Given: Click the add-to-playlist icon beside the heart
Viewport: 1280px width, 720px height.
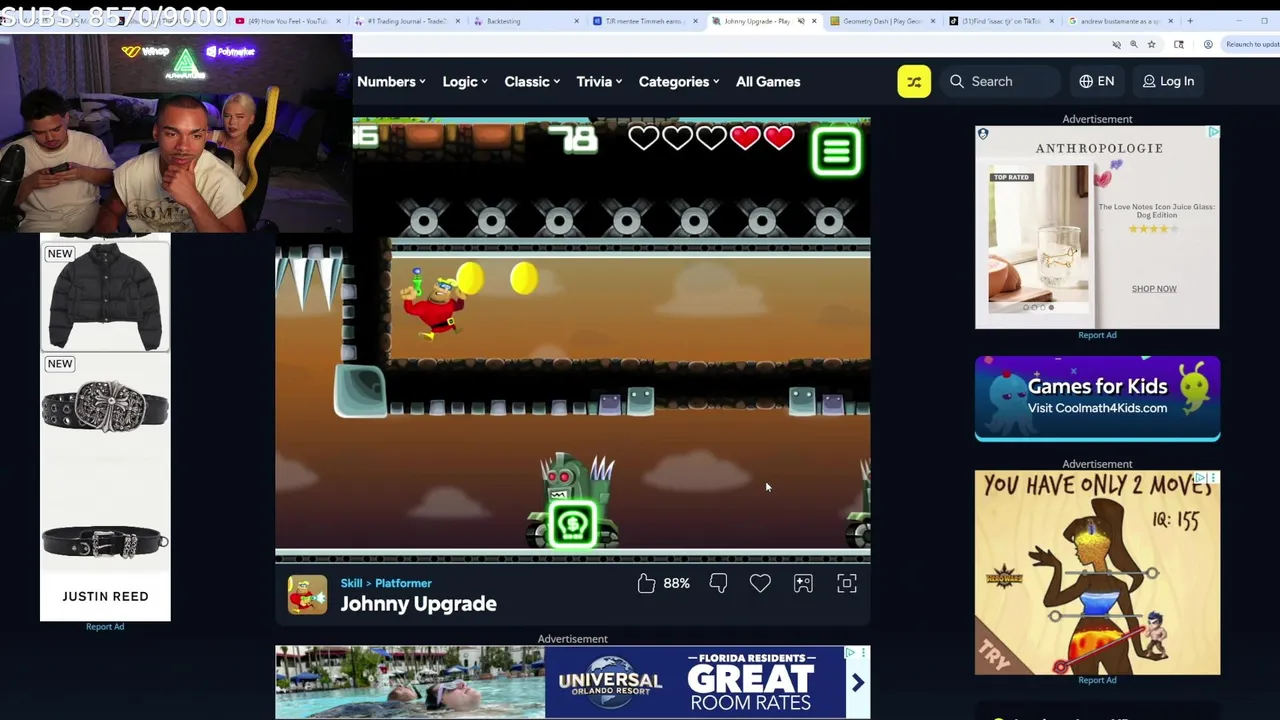Looking at the screenshot, I should [x=803, y=583].
